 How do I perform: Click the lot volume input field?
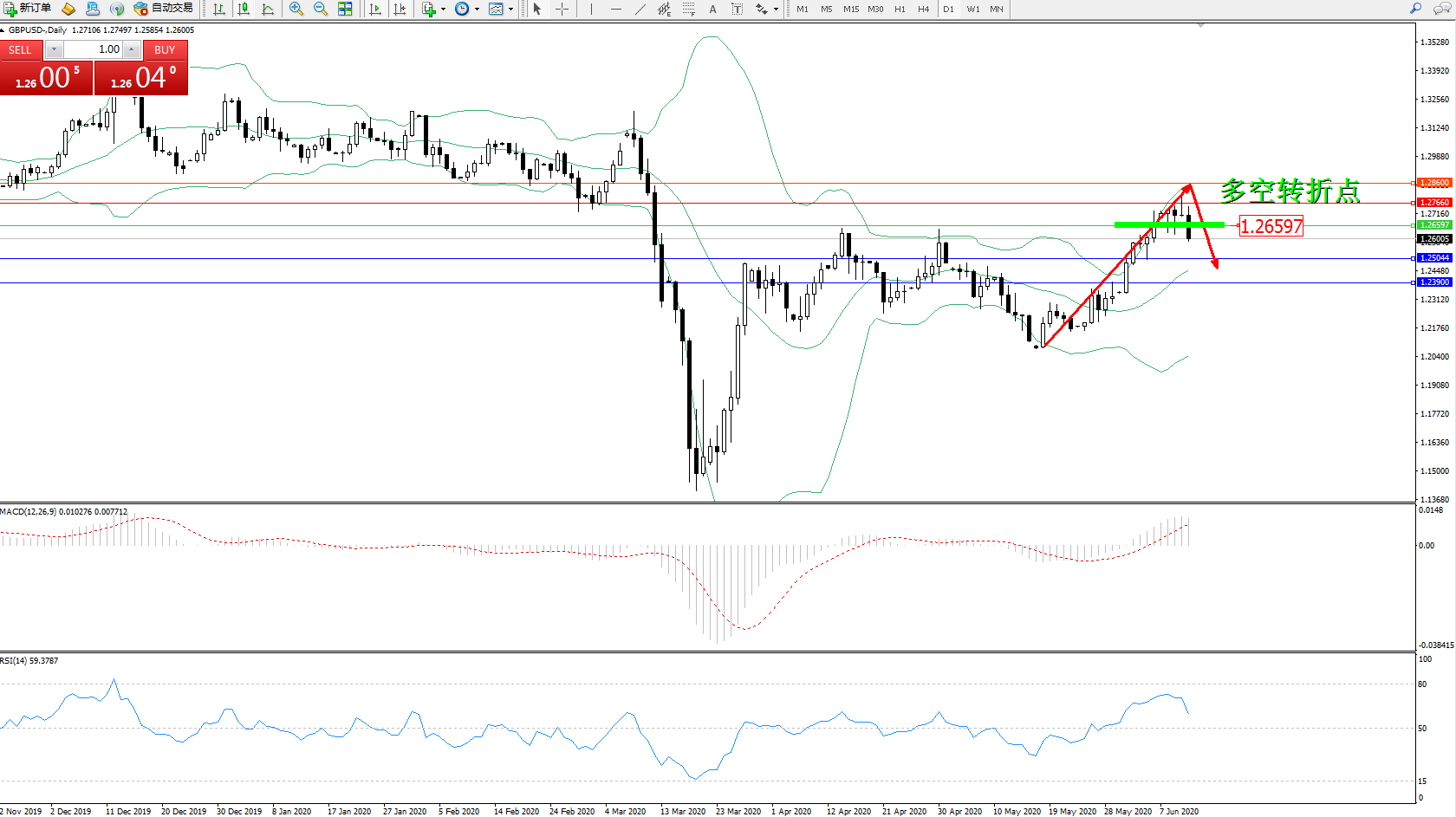[94, 49]
